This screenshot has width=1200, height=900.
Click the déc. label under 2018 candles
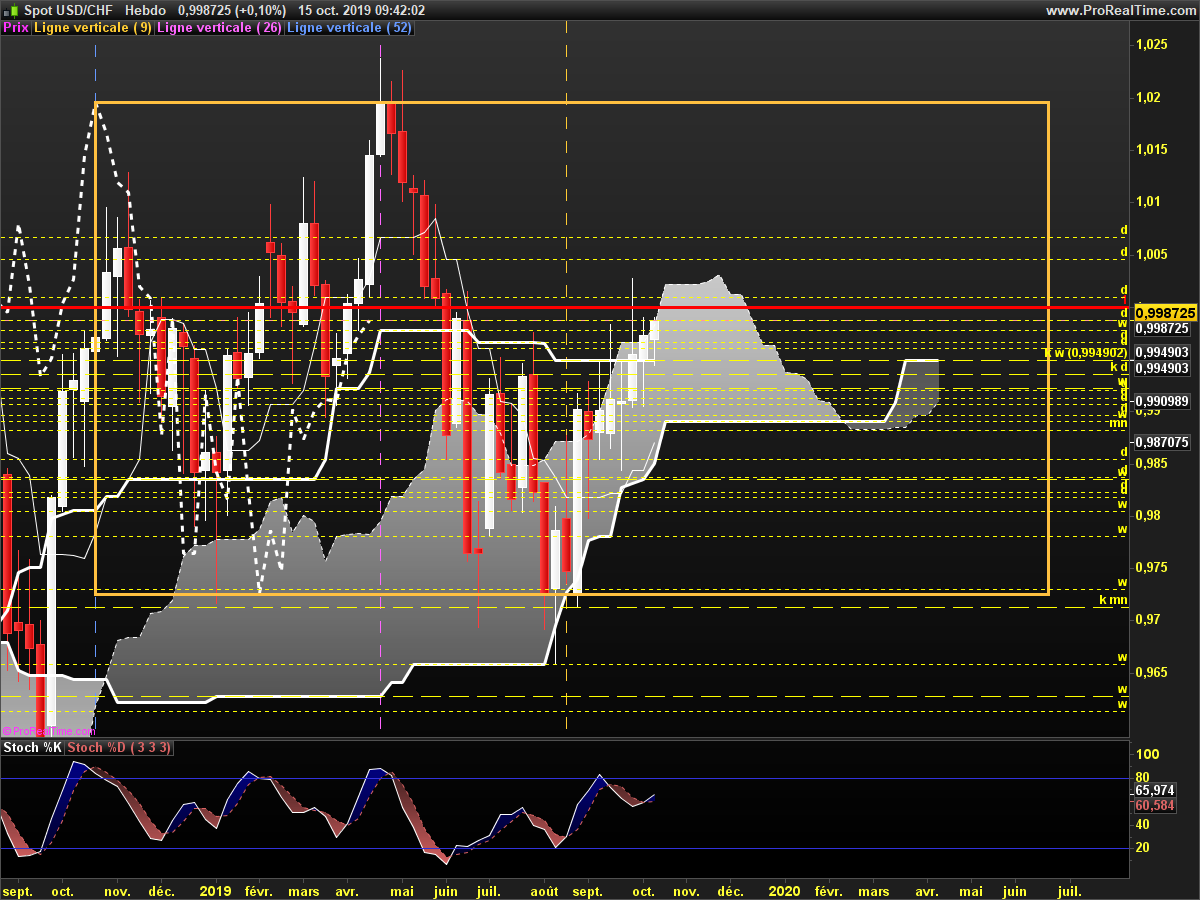(160, 890)
